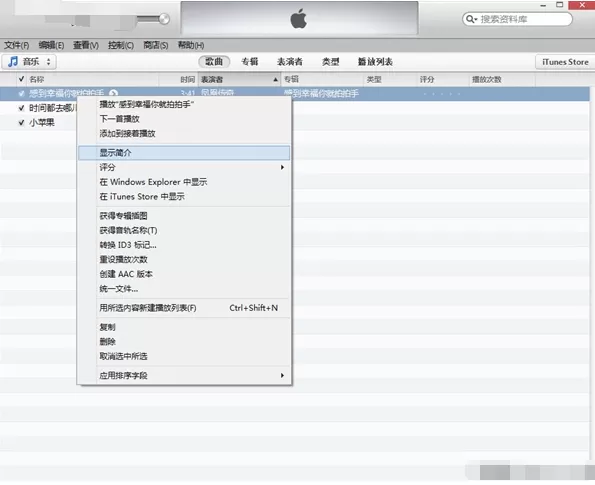
Task: Choose 在 iTunes Store 中显示
Action: [x=184, y=197]
